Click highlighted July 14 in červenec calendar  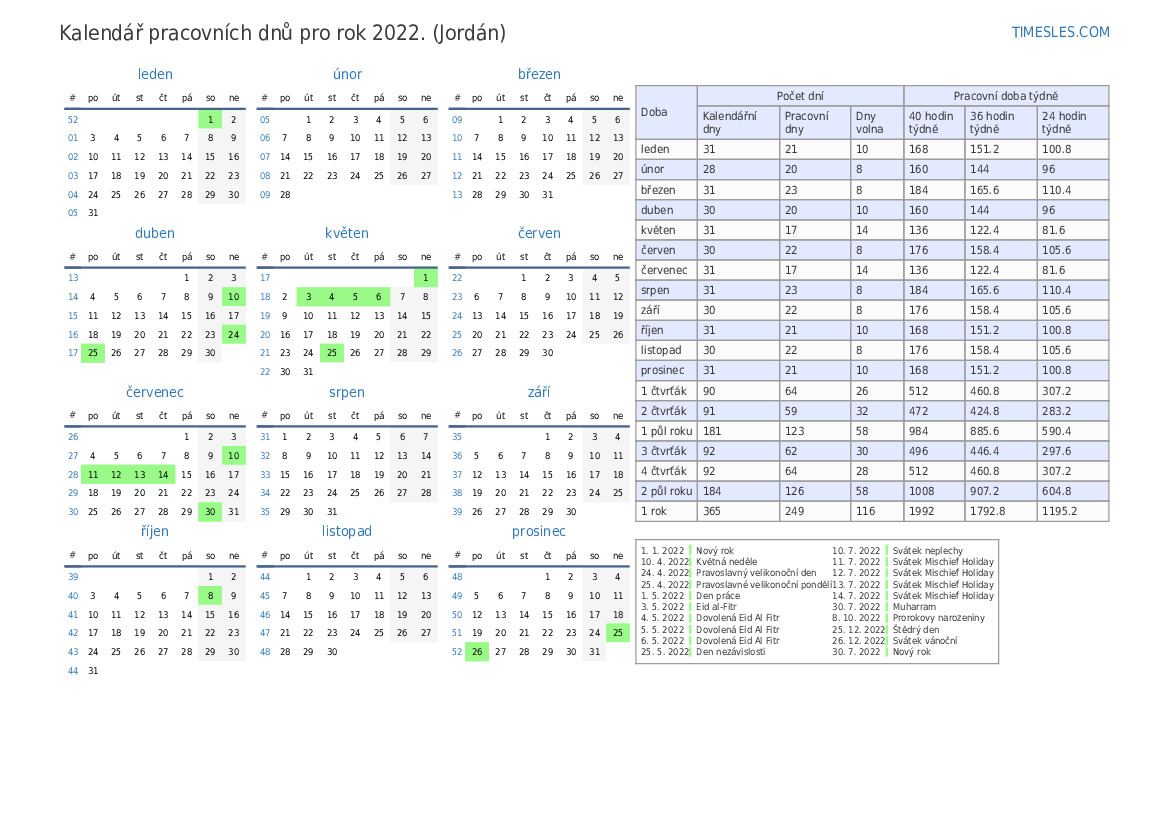[x=163, y=474]
